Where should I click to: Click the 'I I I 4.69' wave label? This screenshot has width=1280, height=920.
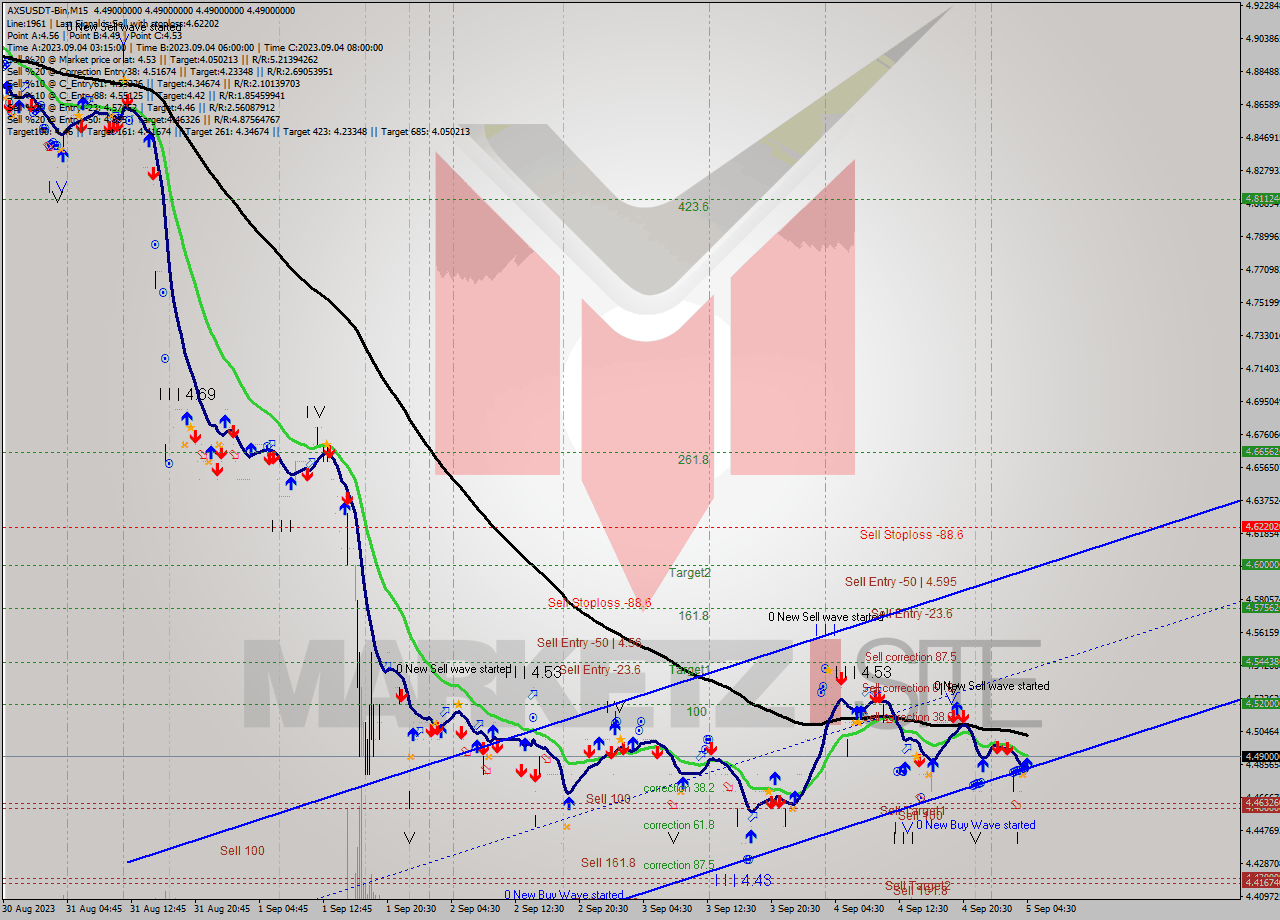tap(187, 395)
